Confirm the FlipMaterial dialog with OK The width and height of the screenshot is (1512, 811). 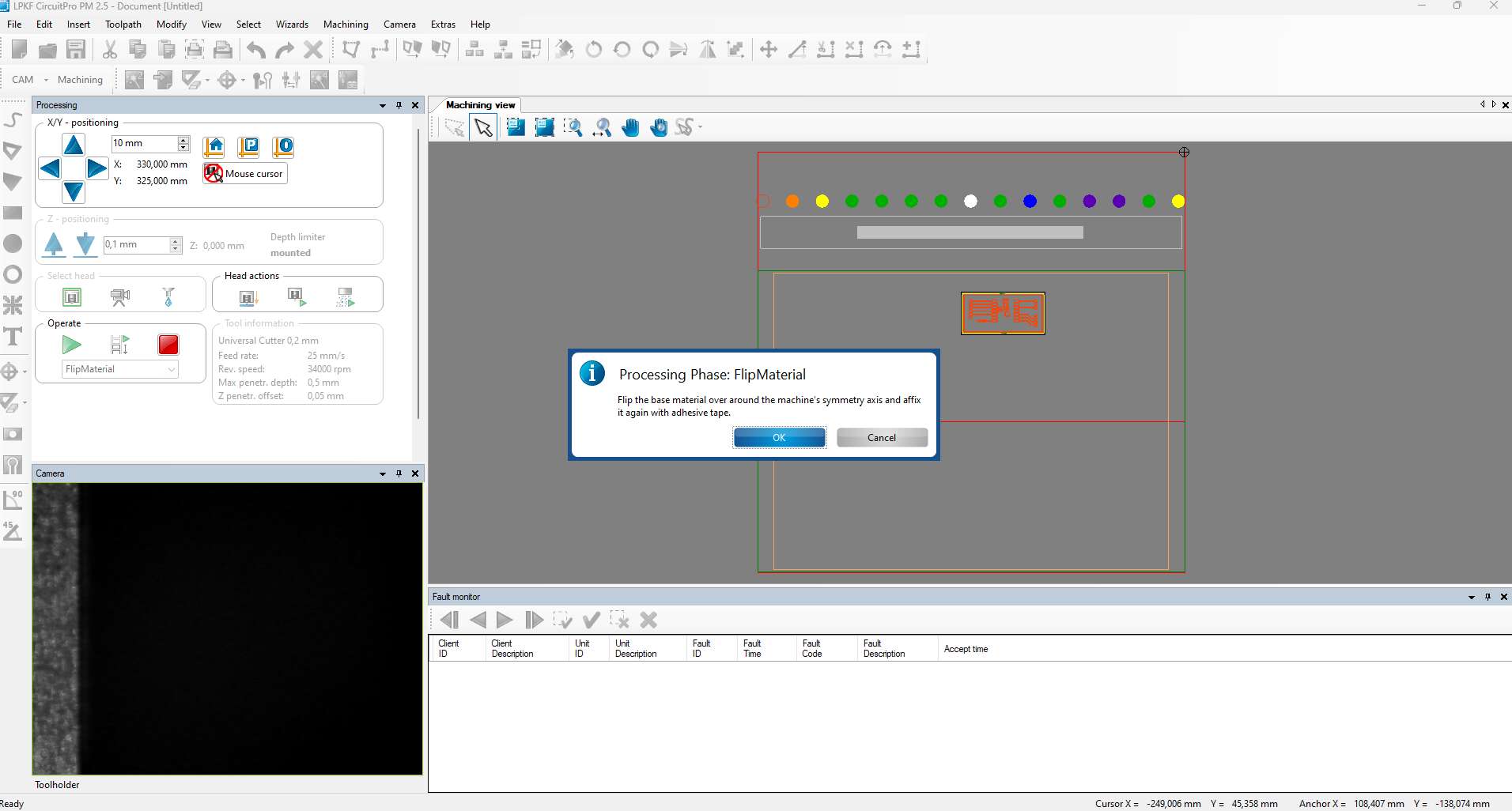point(779,438)
